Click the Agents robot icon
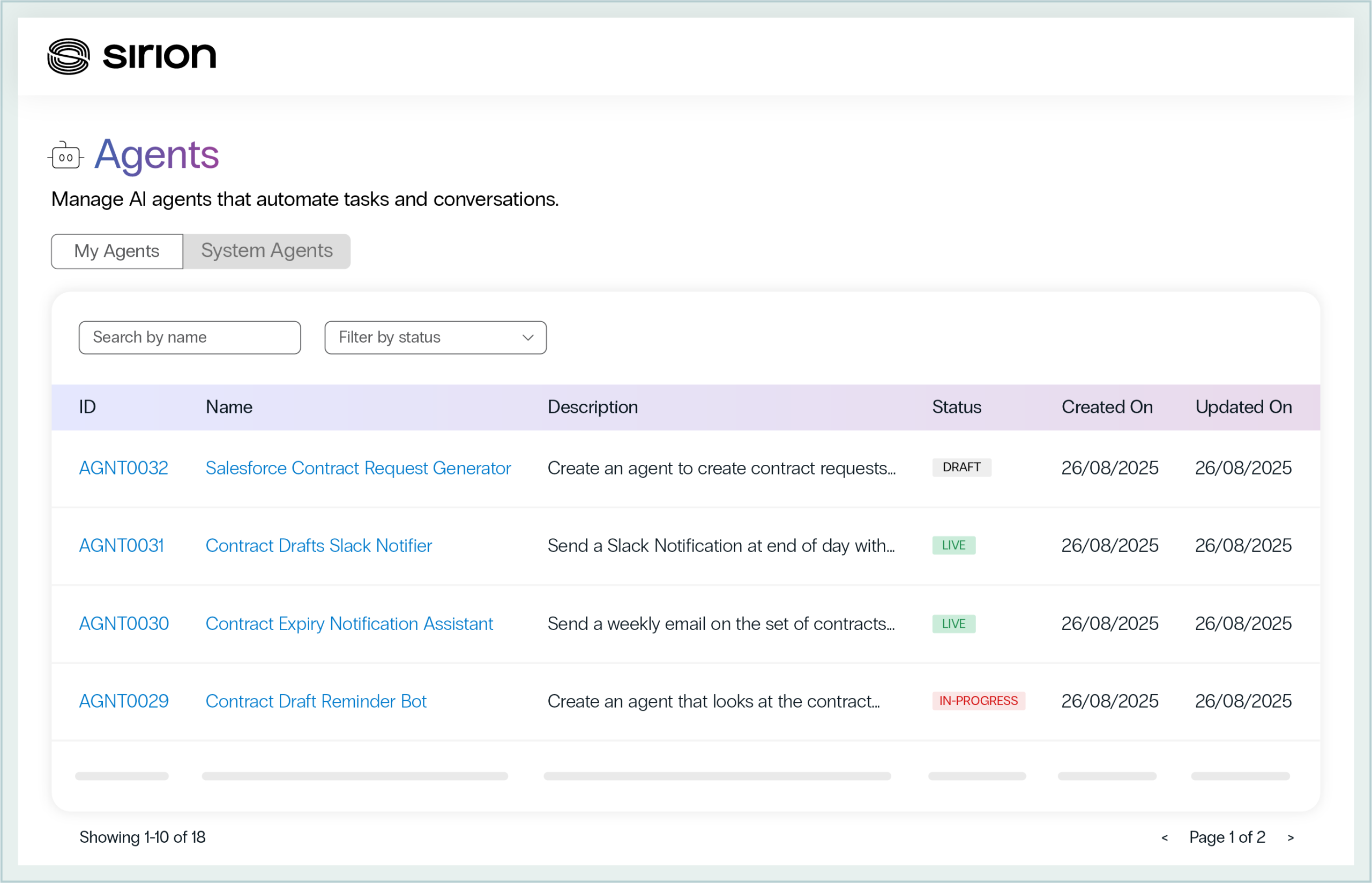The width and height of the screenshot is (1372, 883). pos(65,155)
